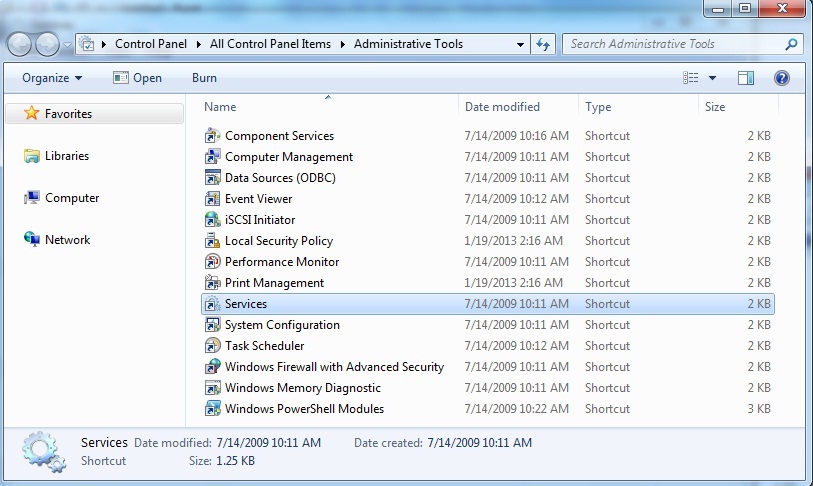Select Computer in the navigation pane
The width and height of the screenshot is (813, 486).
coord(72,198)
